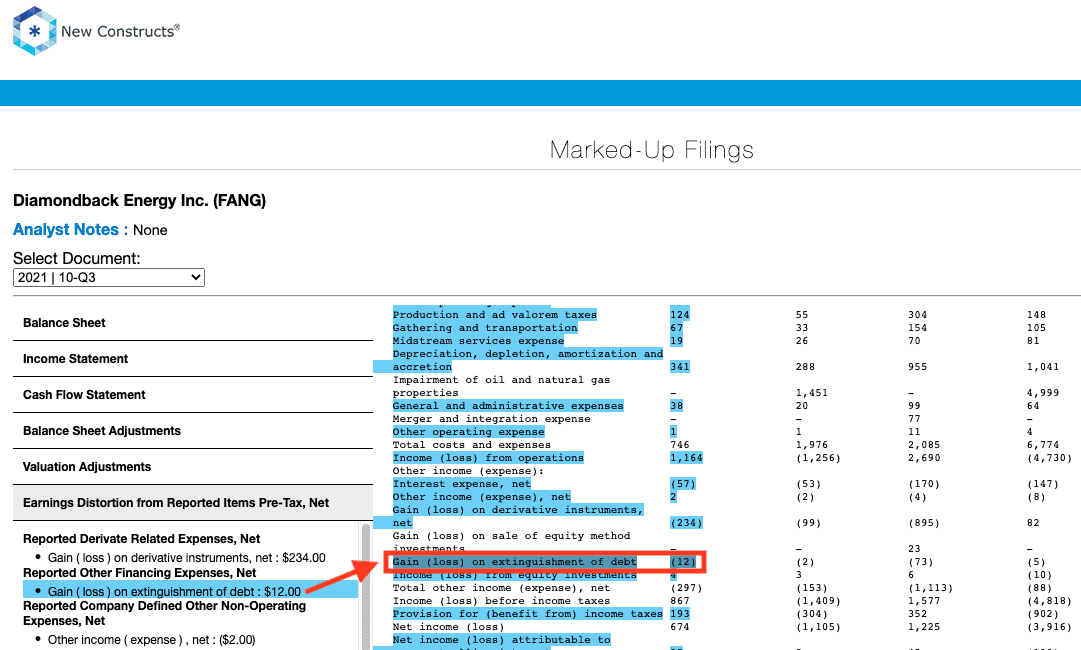Click highlighted value '(234)' in filing
Screen dimensions: 1081x650
pos(686,523)
